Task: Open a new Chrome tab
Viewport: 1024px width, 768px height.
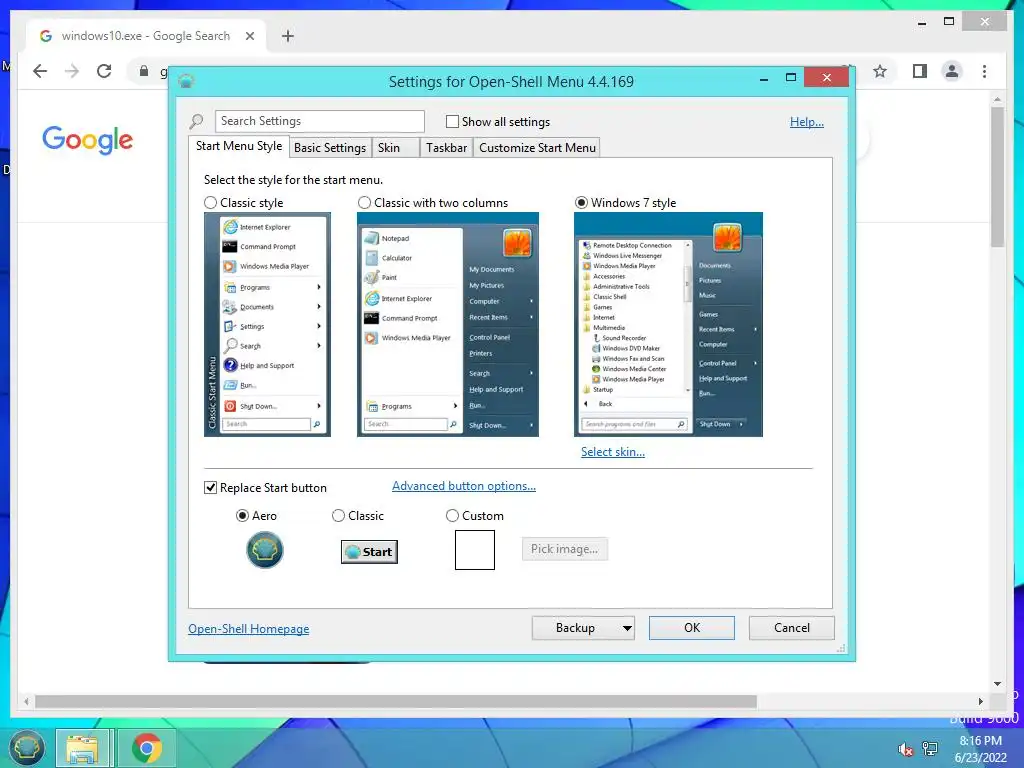Action: (288, 36)
